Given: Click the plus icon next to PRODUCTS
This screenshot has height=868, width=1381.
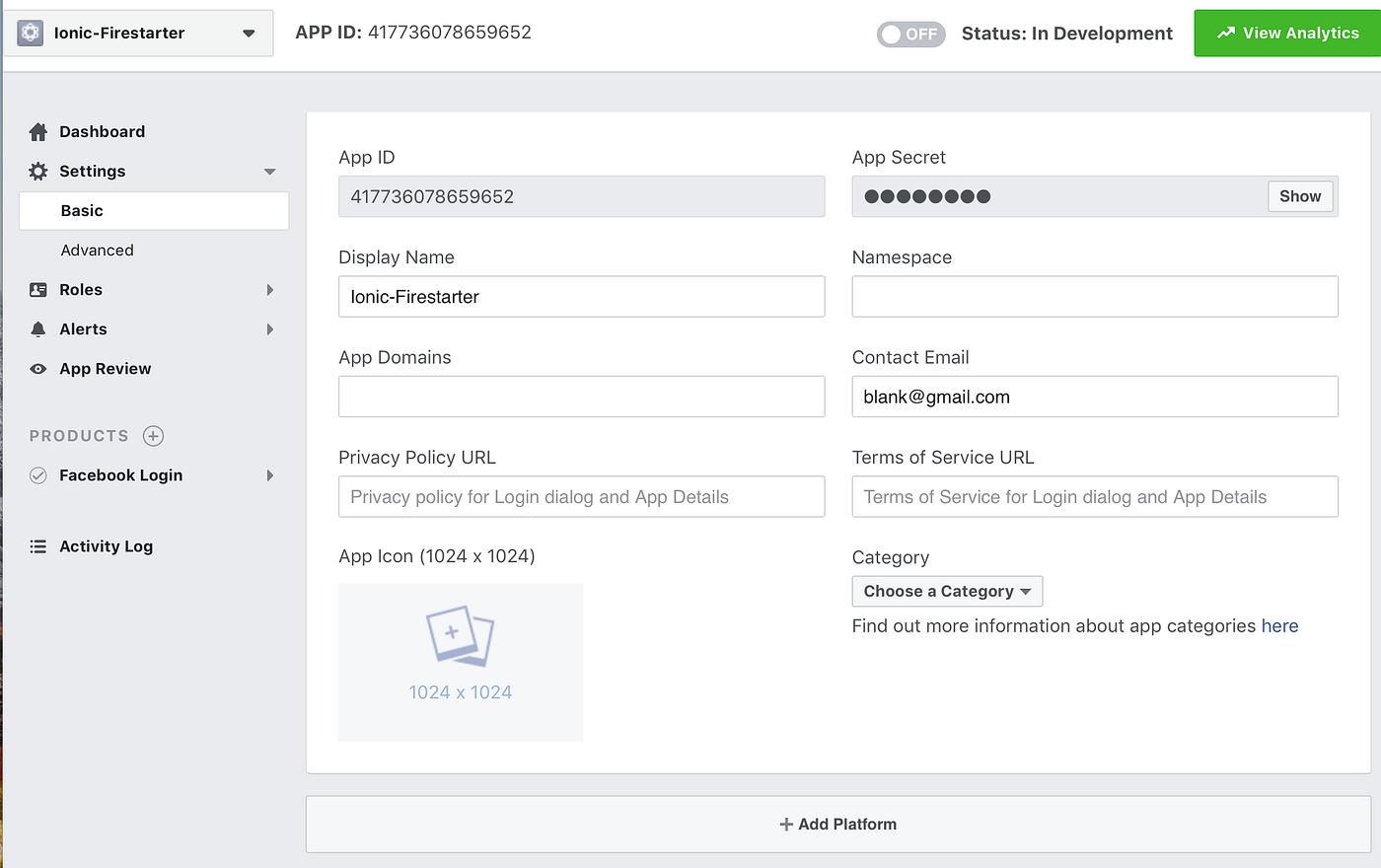Looking at the screenshot, I should 153,435.
